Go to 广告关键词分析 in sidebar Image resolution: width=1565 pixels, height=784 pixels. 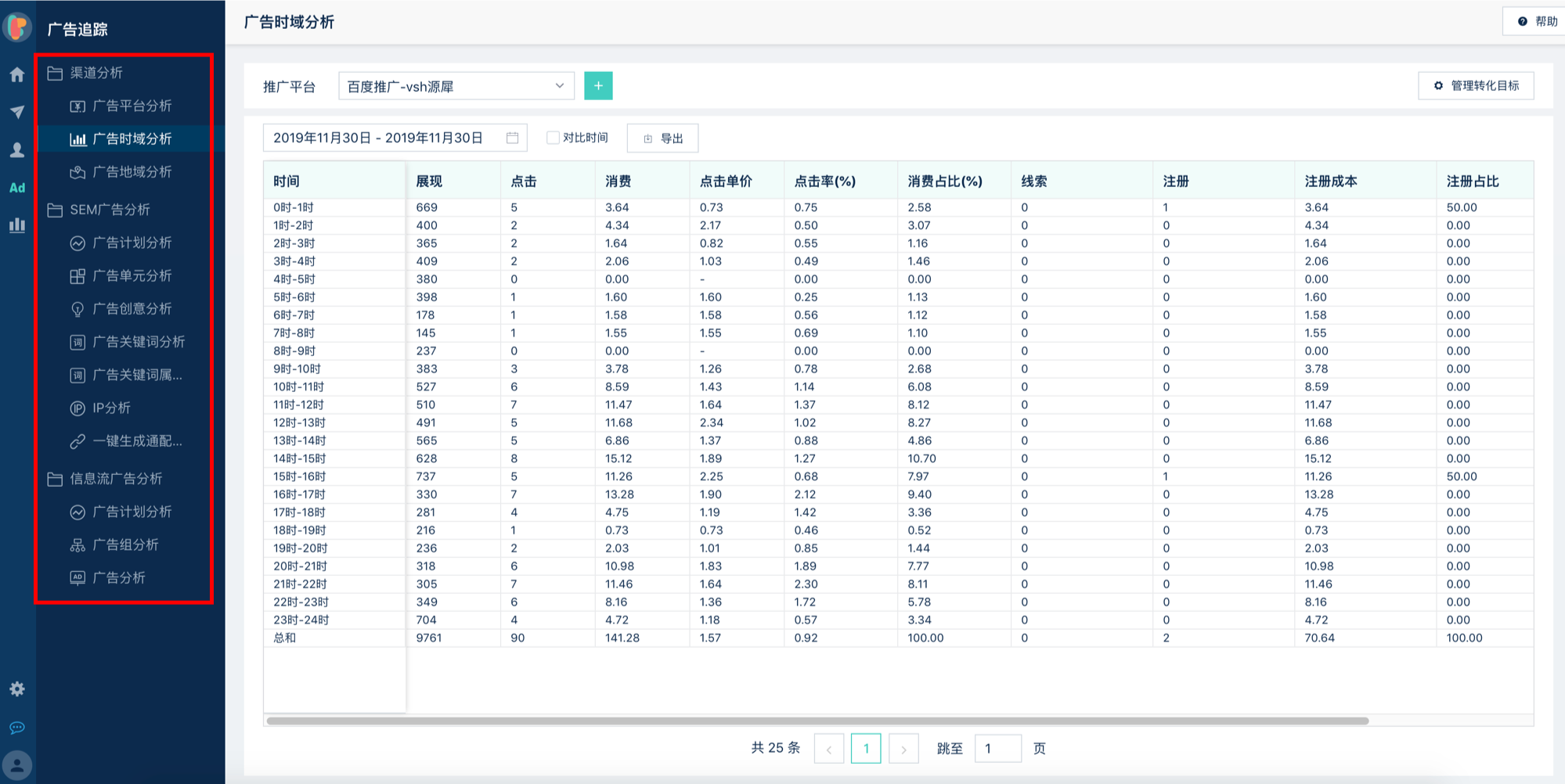click(138, 342)
